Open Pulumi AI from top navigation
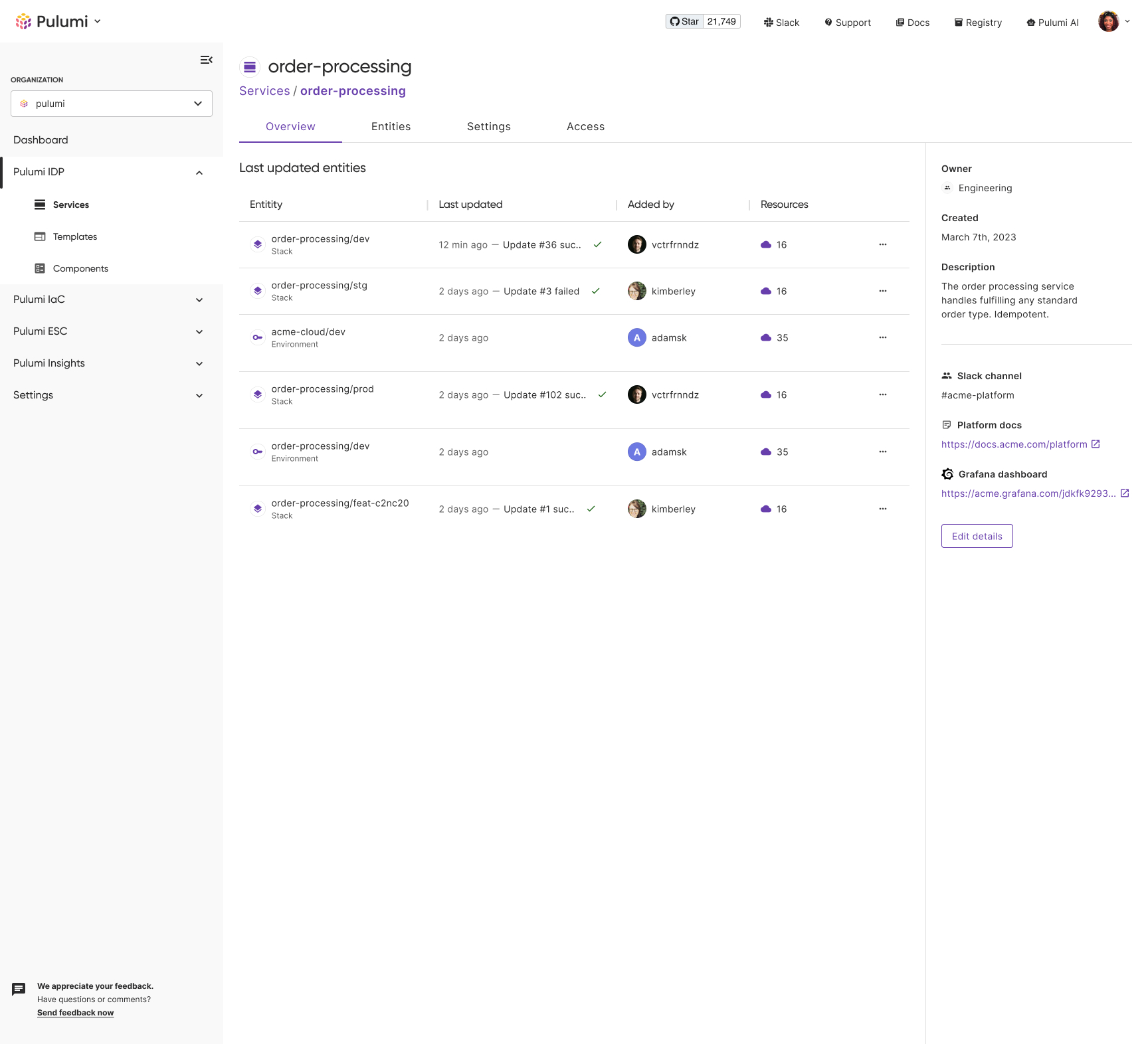Viewport: 1148px width, 1044px height. pos(1052,23)
